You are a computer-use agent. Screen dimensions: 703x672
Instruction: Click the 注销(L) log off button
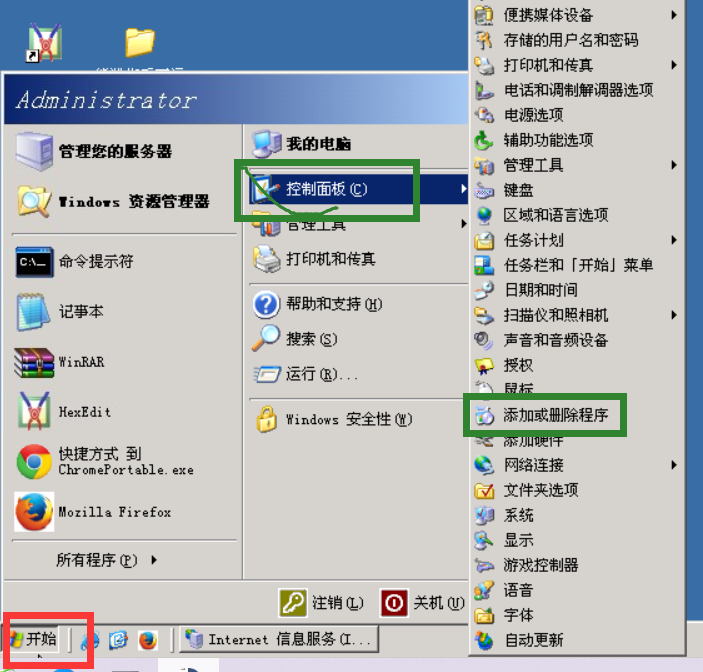(x=321, y=603)
